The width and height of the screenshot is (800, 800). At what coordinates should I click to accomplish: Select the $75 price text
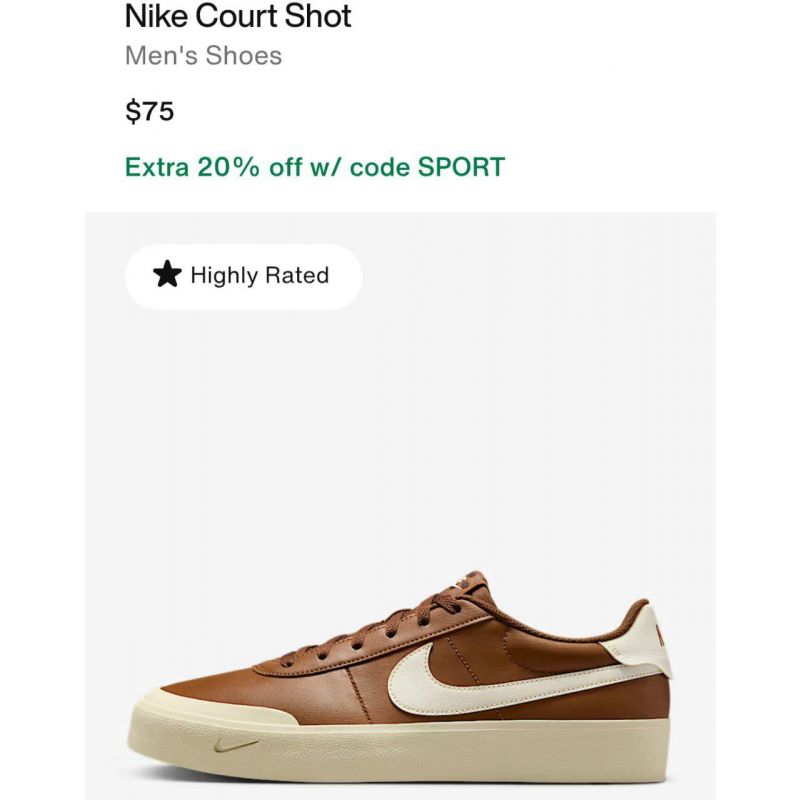tap(149, 111)
